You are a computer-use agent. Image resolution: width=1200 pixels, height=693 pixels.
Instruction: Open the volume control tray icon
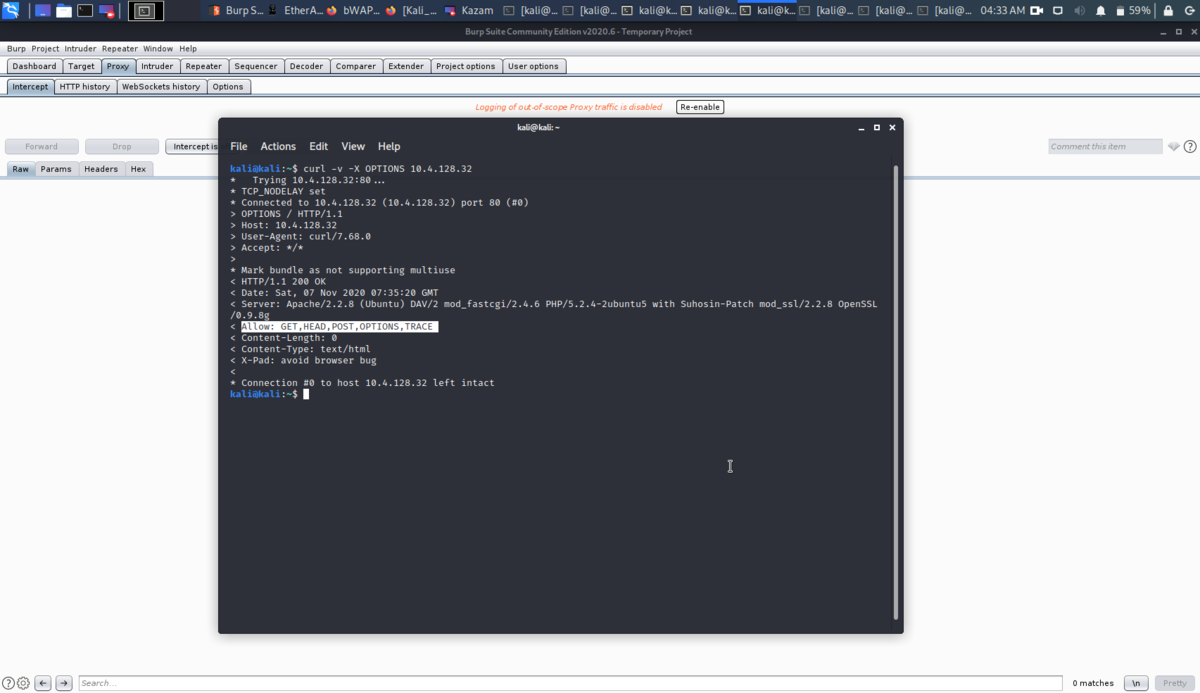[1080, 11]
